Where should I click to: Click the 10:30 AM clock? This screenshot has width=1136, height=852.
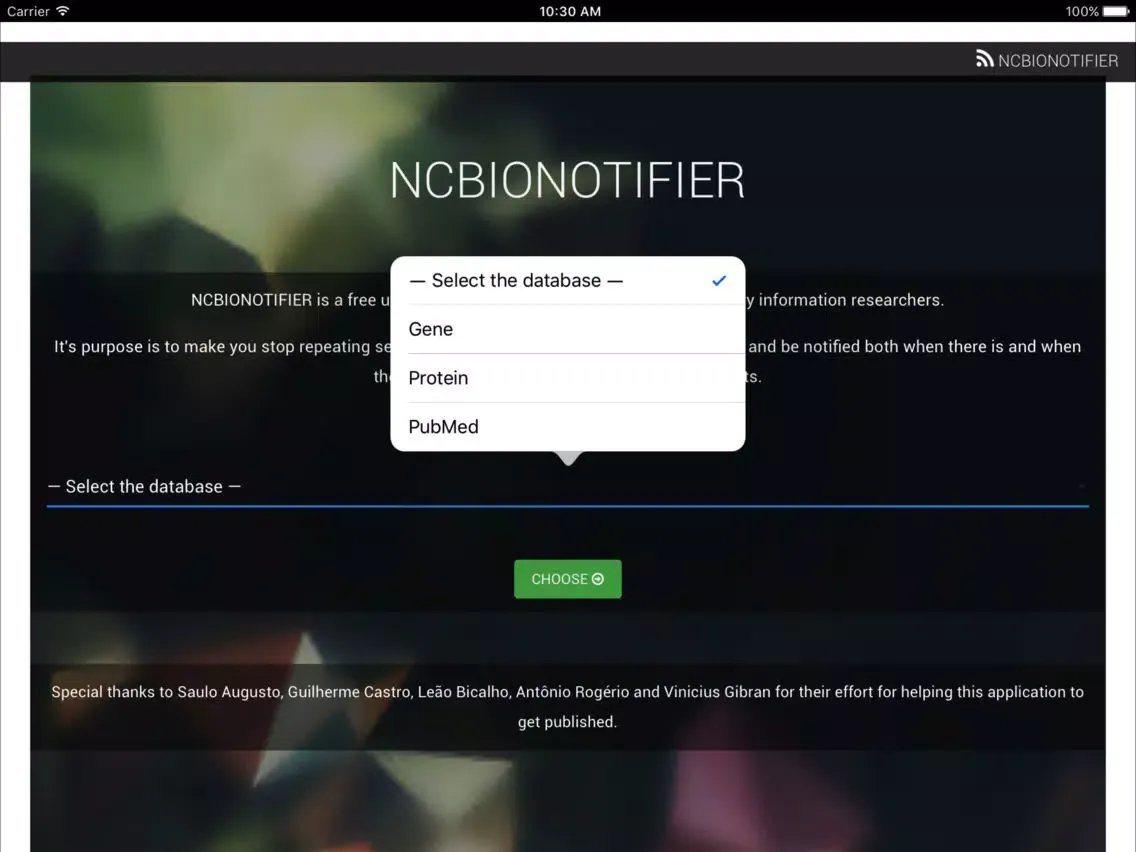pos(570,12)
